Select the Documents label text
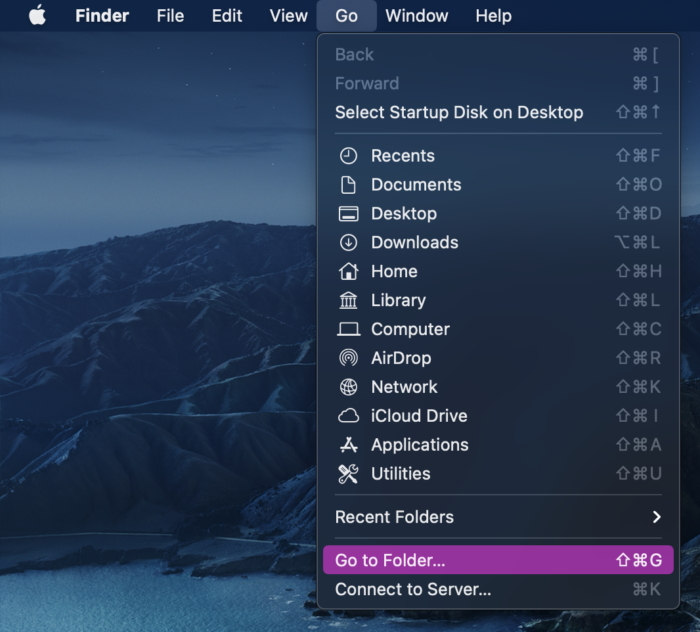The image size is (700, 632). [416, 185]
